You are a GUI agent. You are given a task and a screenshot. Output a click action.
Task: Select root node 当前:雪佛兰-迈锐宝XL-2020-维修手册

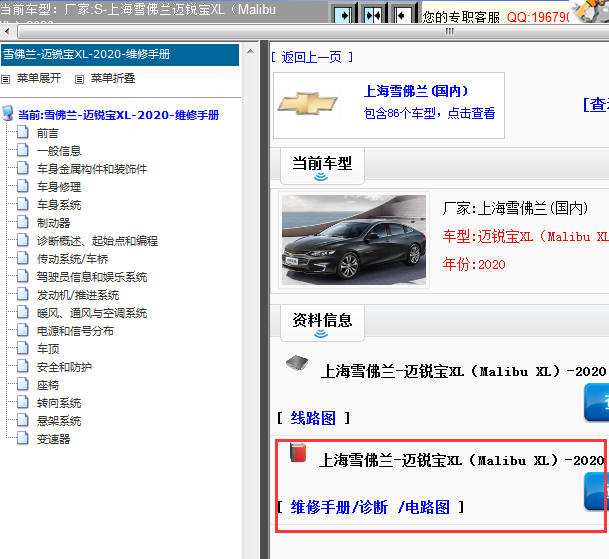coord(118,115)
